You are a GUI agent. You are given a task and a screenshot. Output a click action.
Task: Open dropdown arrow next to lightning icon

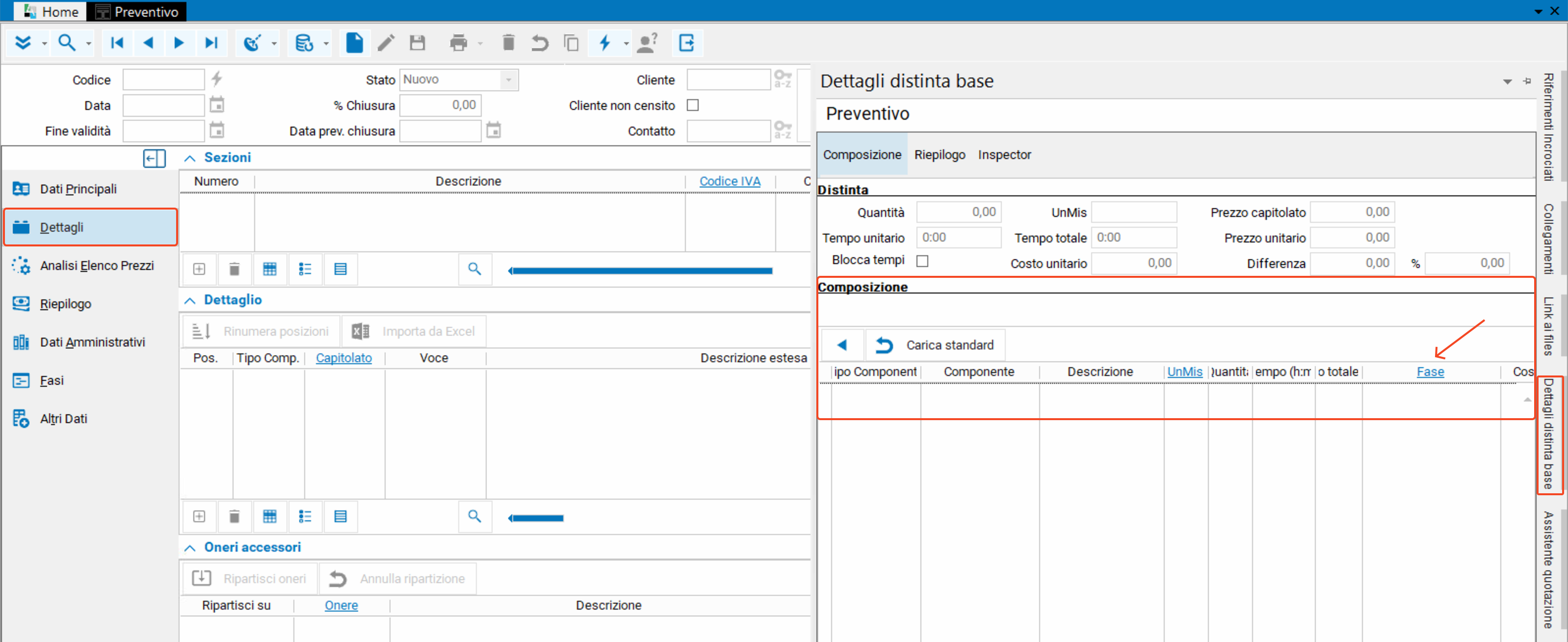click(x=627, y=43)
